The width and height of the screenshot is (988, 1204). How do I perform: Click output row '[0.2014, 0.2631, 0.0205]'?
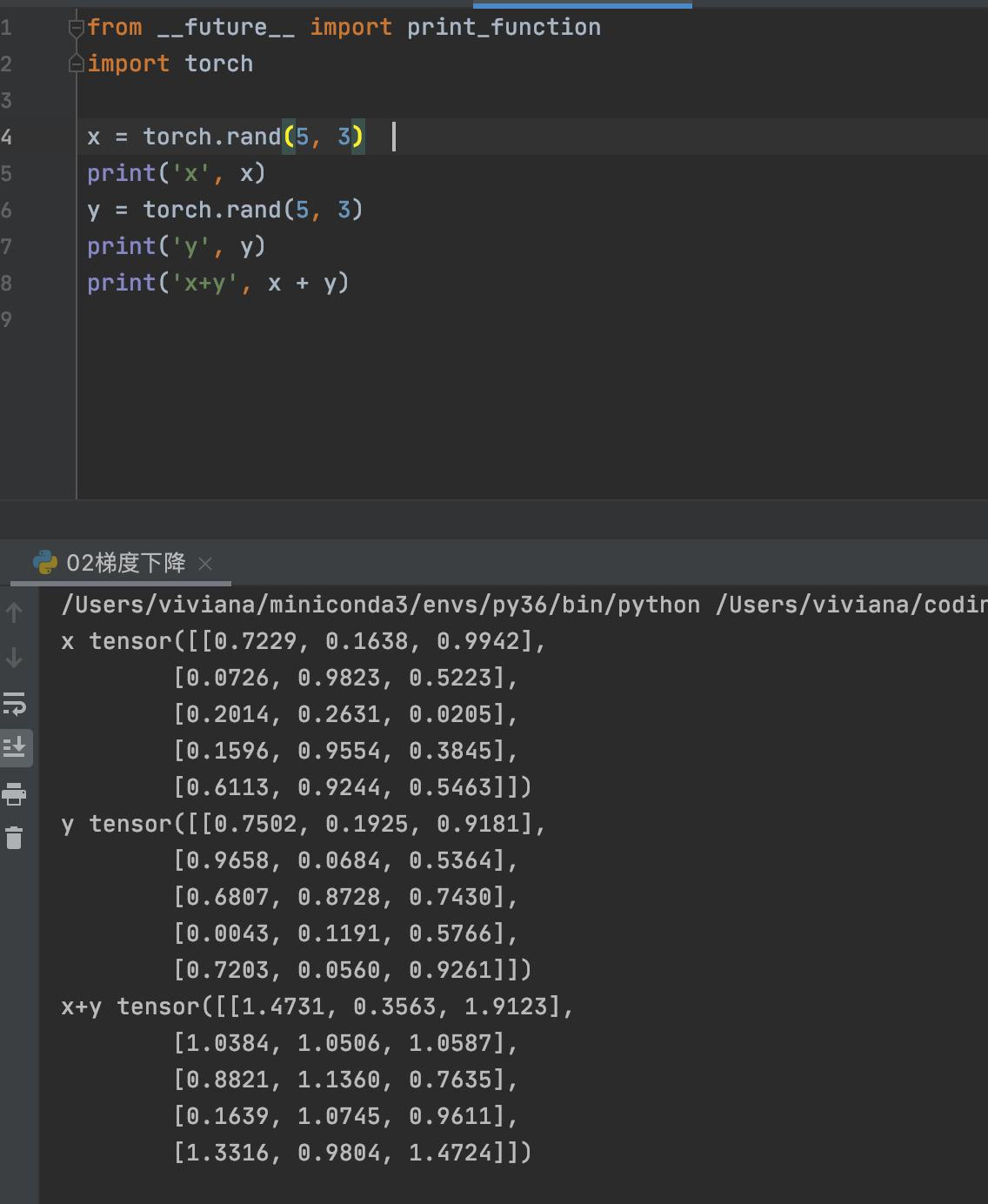tap(339, 714)
